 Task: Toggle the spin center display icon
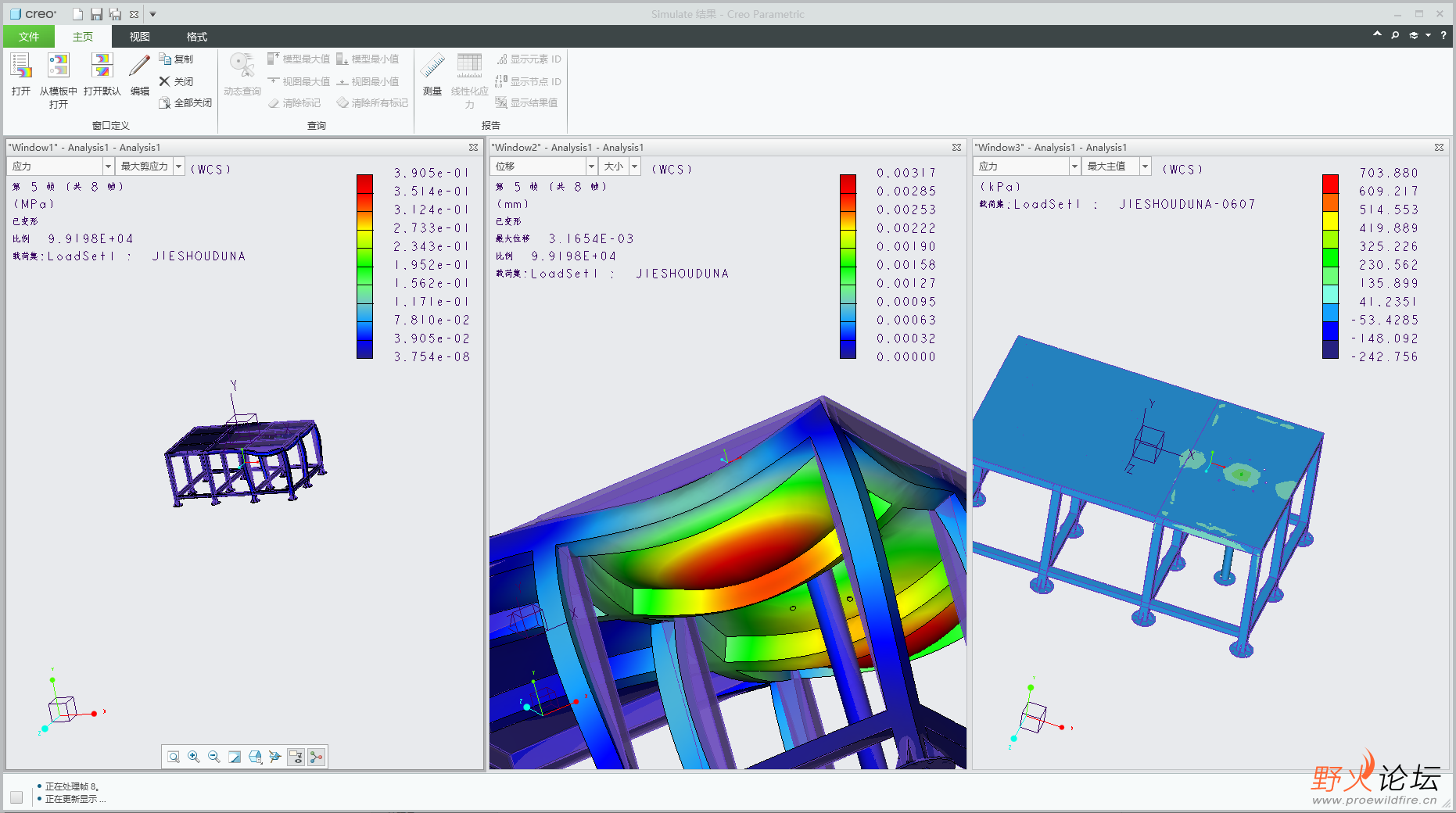tap(316, 757)
